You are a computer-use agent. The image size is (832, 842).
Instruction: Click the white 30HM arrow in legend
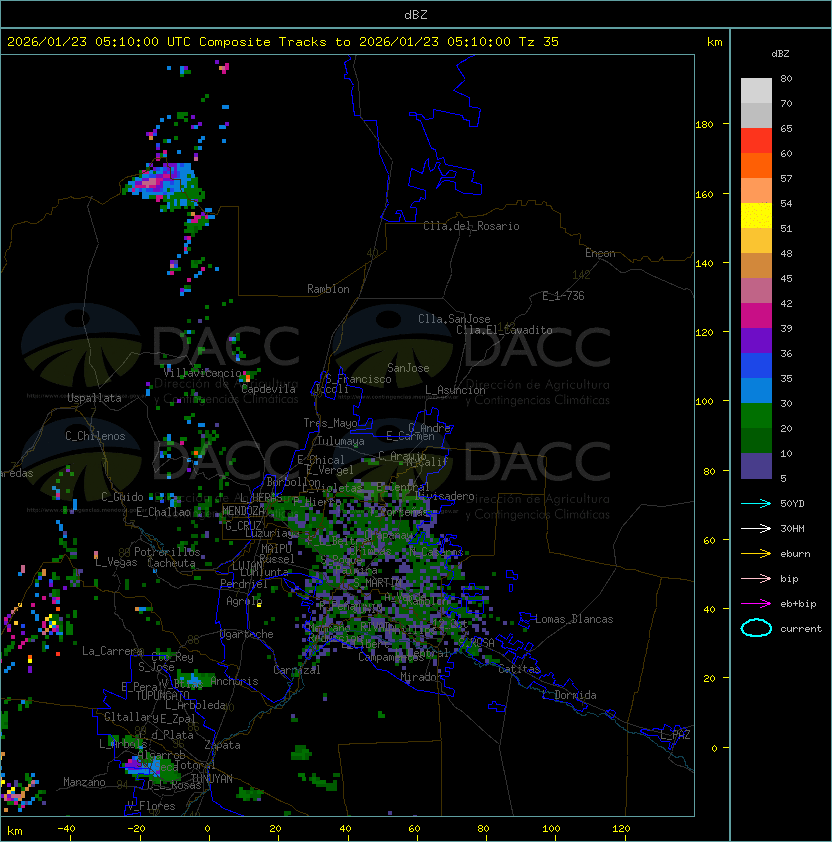(756, 528)
